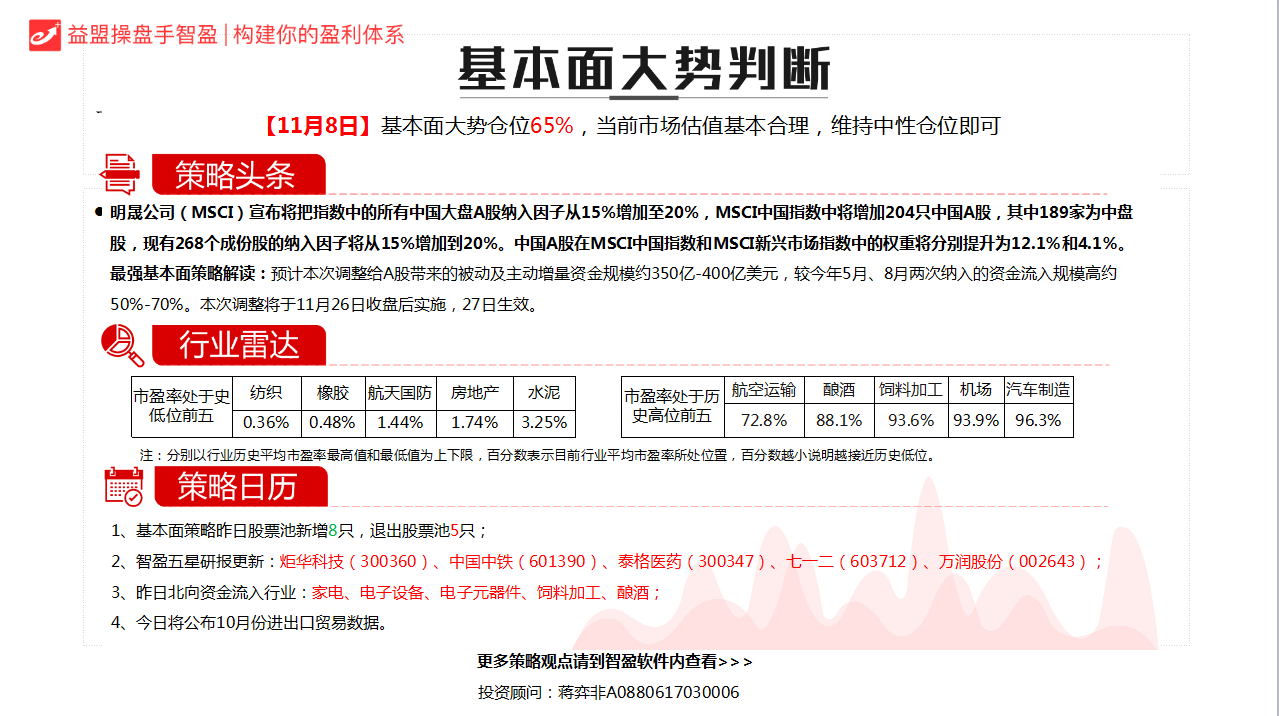Click the red 【11月8日】 date label
The image size is (1279, 716).
318,126
